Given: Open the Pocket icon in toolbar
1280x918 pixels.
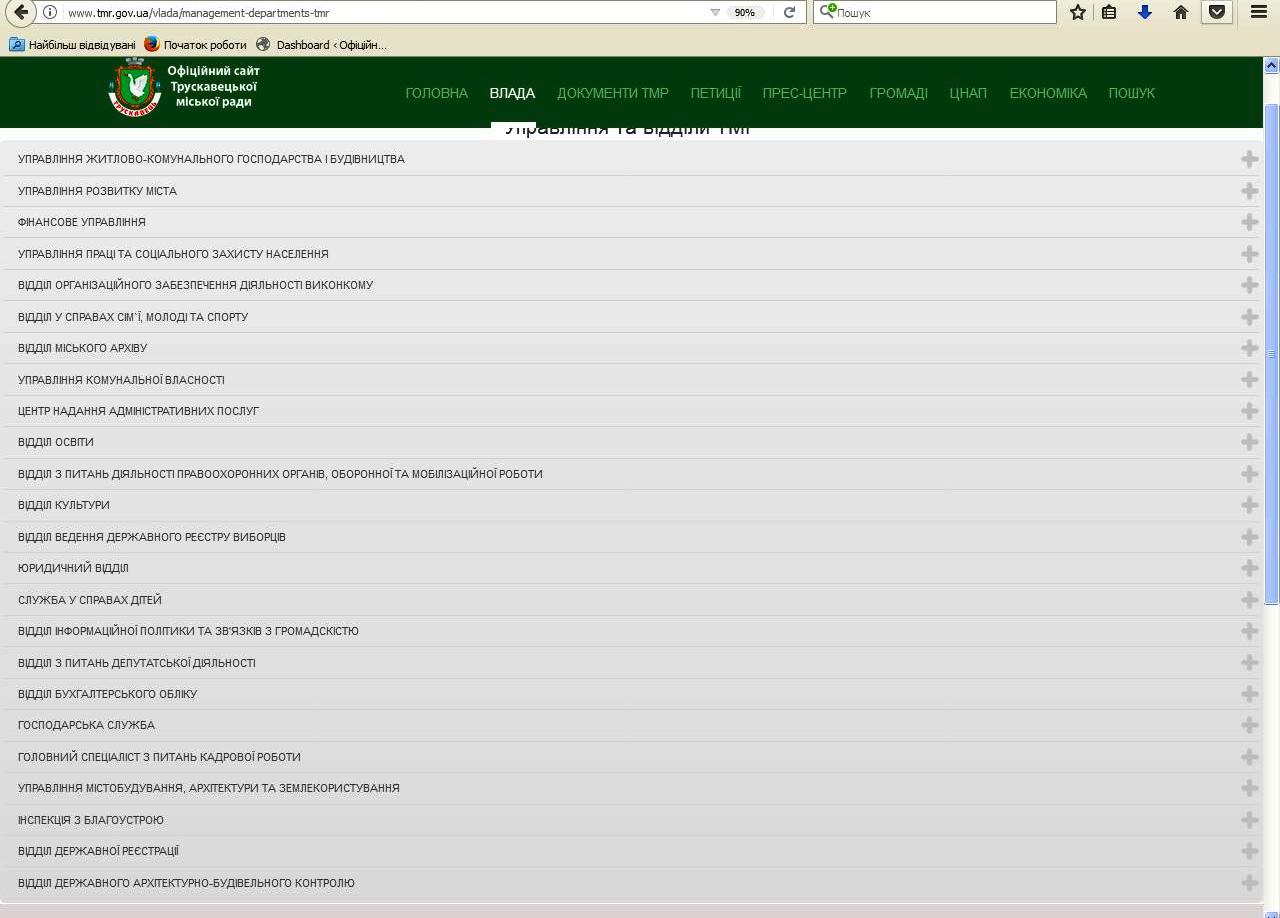Looking at the screenshot, I should coord(1216,13).
